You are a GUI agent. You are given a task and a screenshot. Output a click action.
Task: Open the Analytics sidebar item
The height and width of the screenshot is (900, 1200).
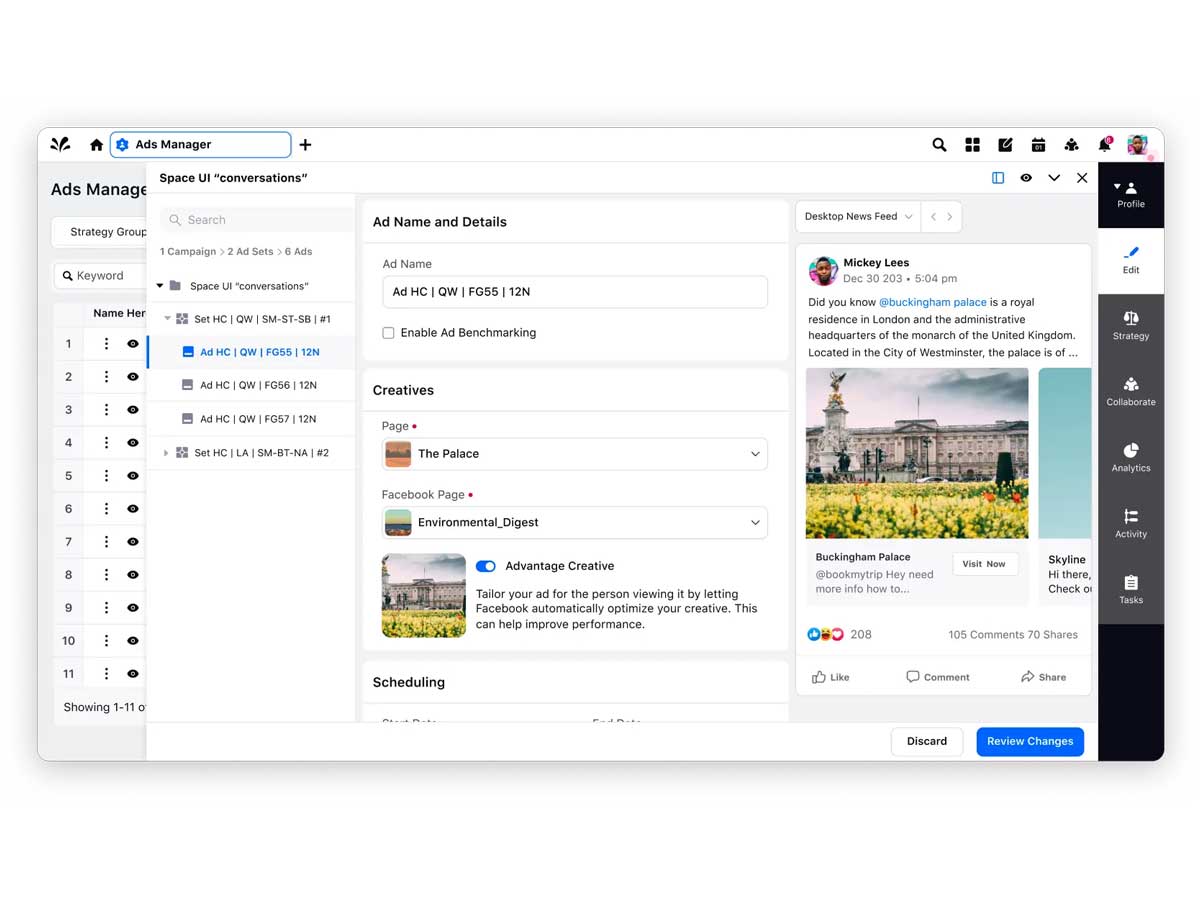pos(1131,459)
